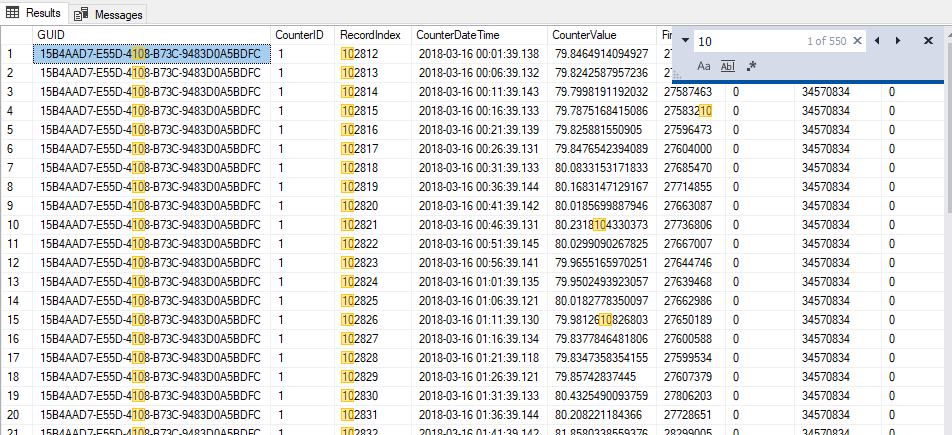Click datetime 2018-03-16 00:46:39.131
The height and width of the screenshot is (435, 952).
pyautogui.click(x=479, y=225)
